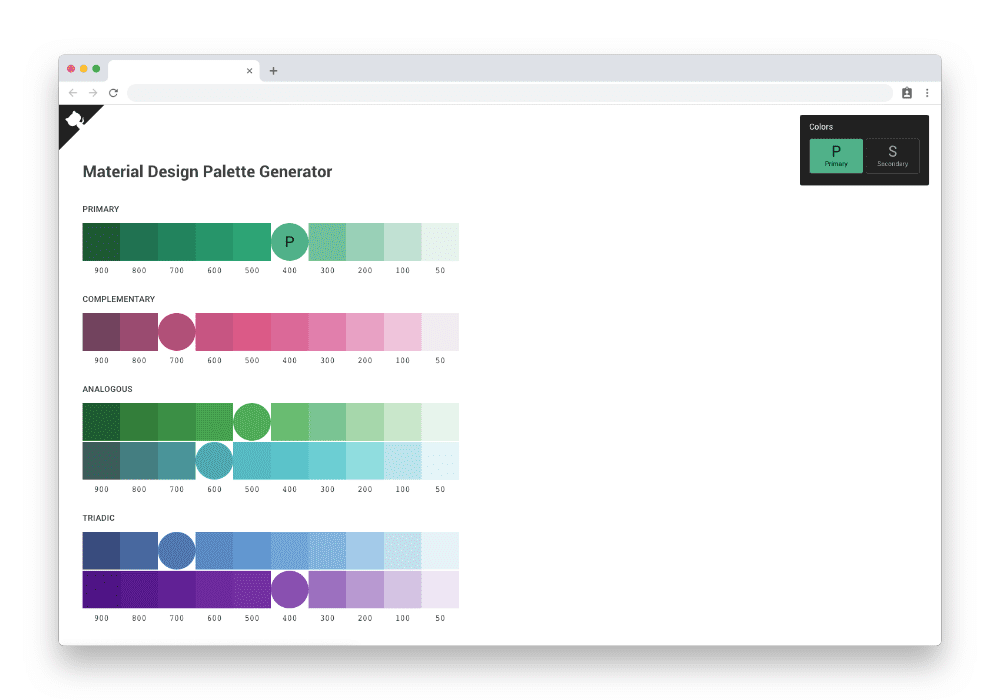The height and width of the screenshot is (700, 1000).
Task: Click the lightest 50 lavender swatch in Triadic row
Action: coord(440,589)
